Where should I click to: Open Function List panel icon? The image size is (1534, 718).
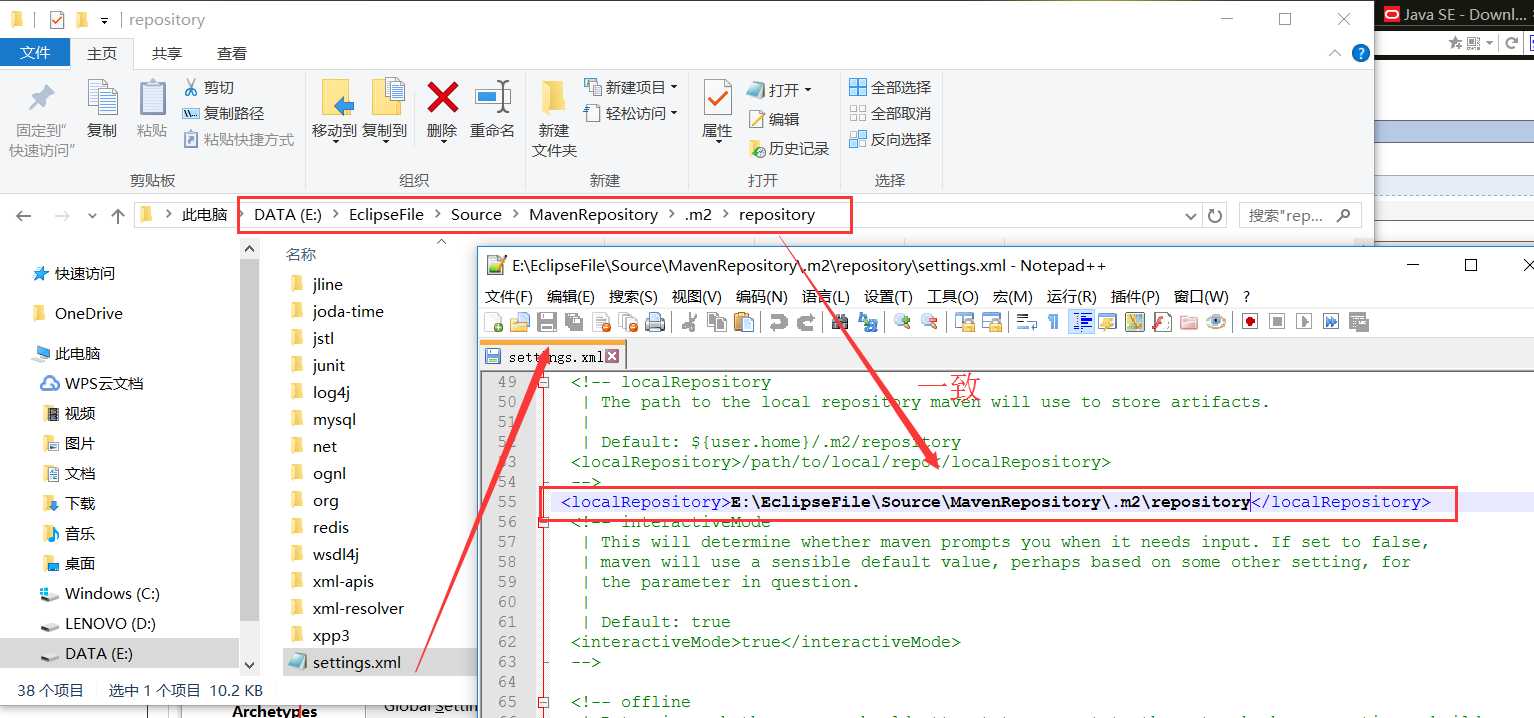pos(1161,322)
